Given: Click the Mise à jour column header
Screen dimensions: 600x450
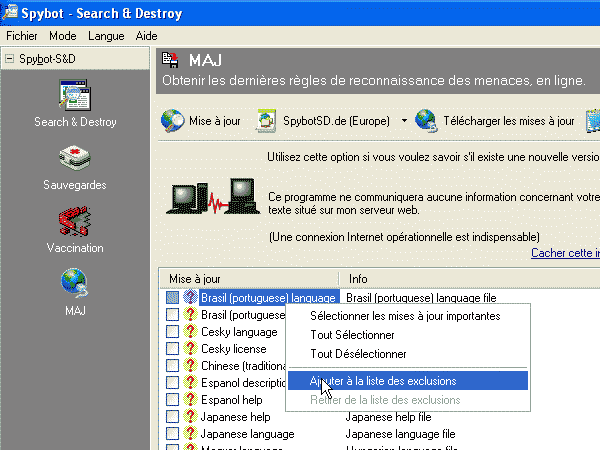Looking at the screenshot, I should 249,279.
